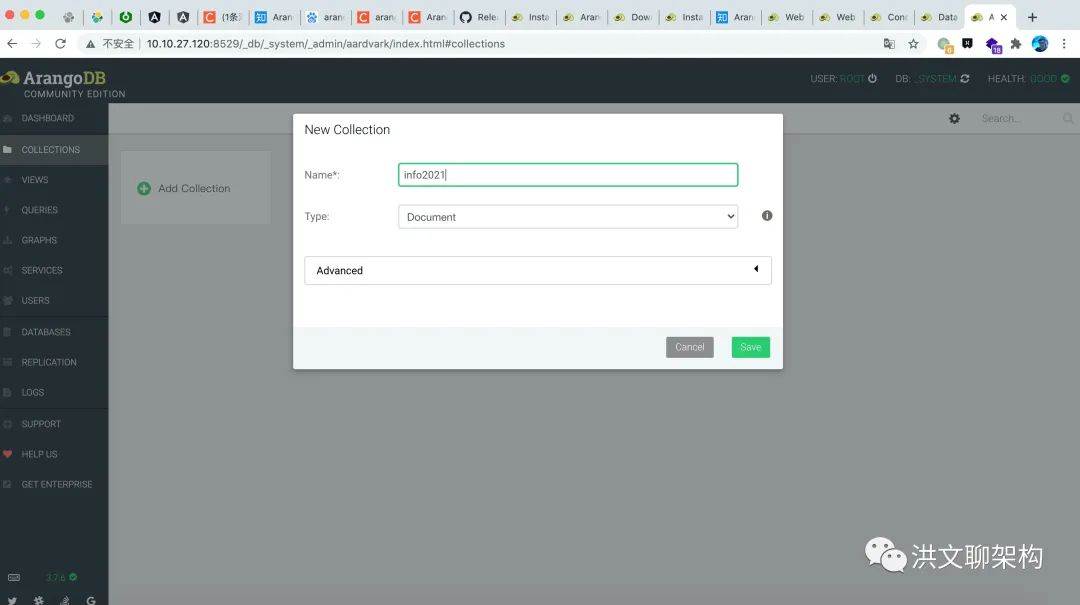Switch to the GitHub Rele browser tab
The image size is (1080, 605).
point(479,17)
